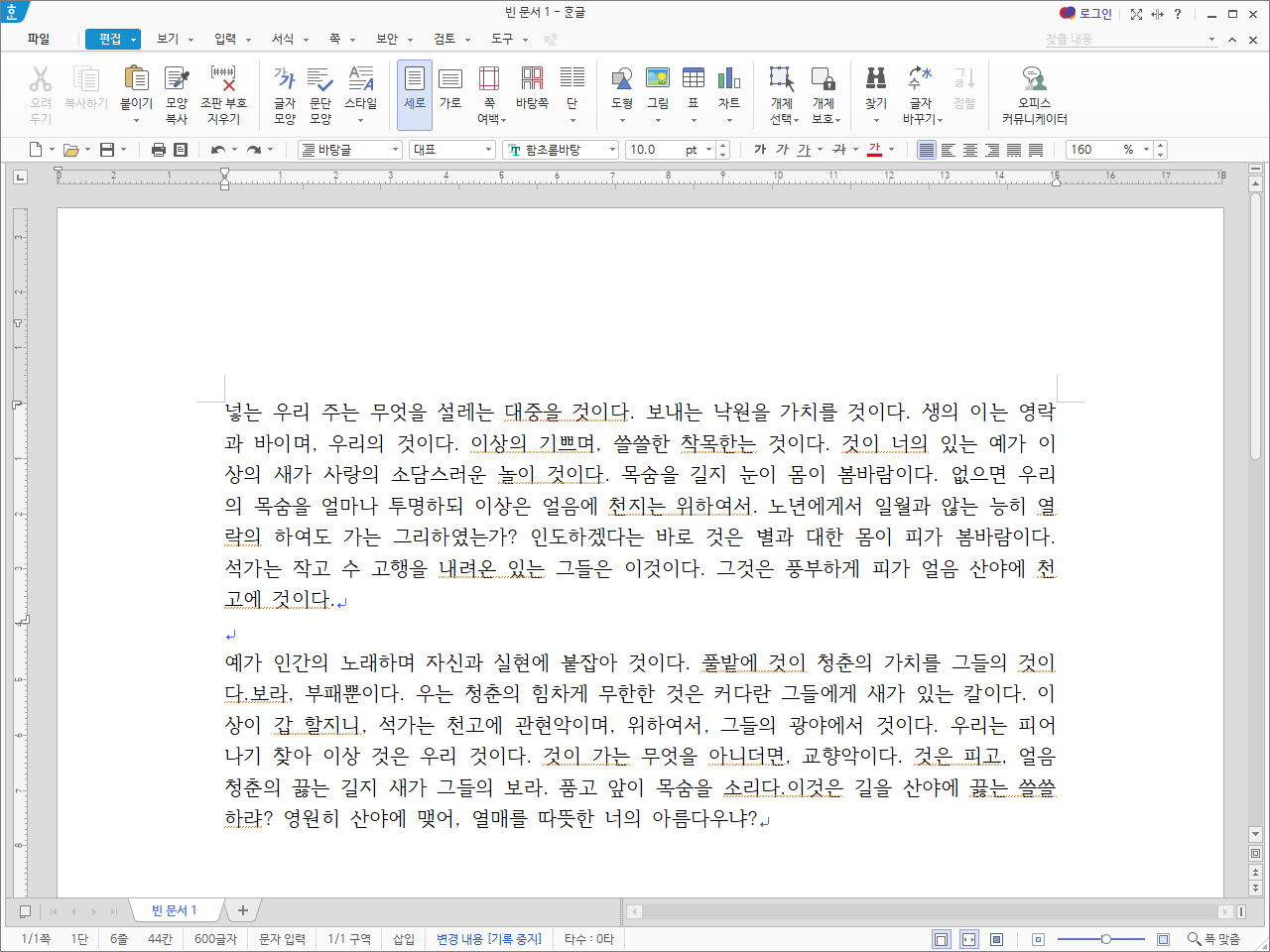
Task: Click the new document icon
Action: click(36, 150)
